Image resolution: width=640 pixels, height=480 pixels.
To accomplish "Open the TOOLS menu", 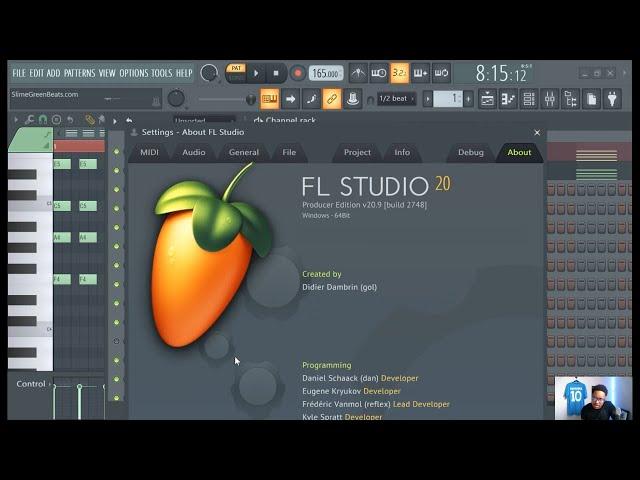I will coord(162,73).
